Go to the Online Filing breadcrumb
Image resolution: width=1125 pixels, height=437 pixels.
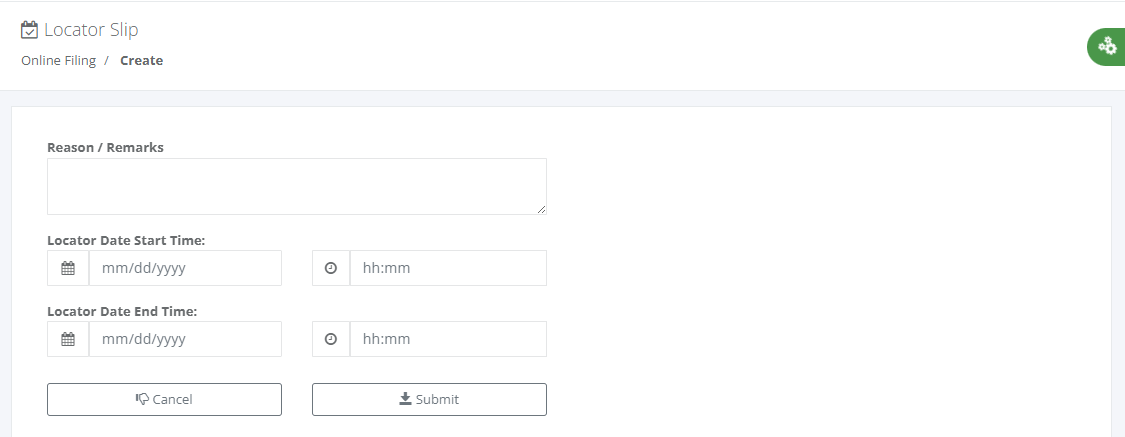tap(58, 60)
